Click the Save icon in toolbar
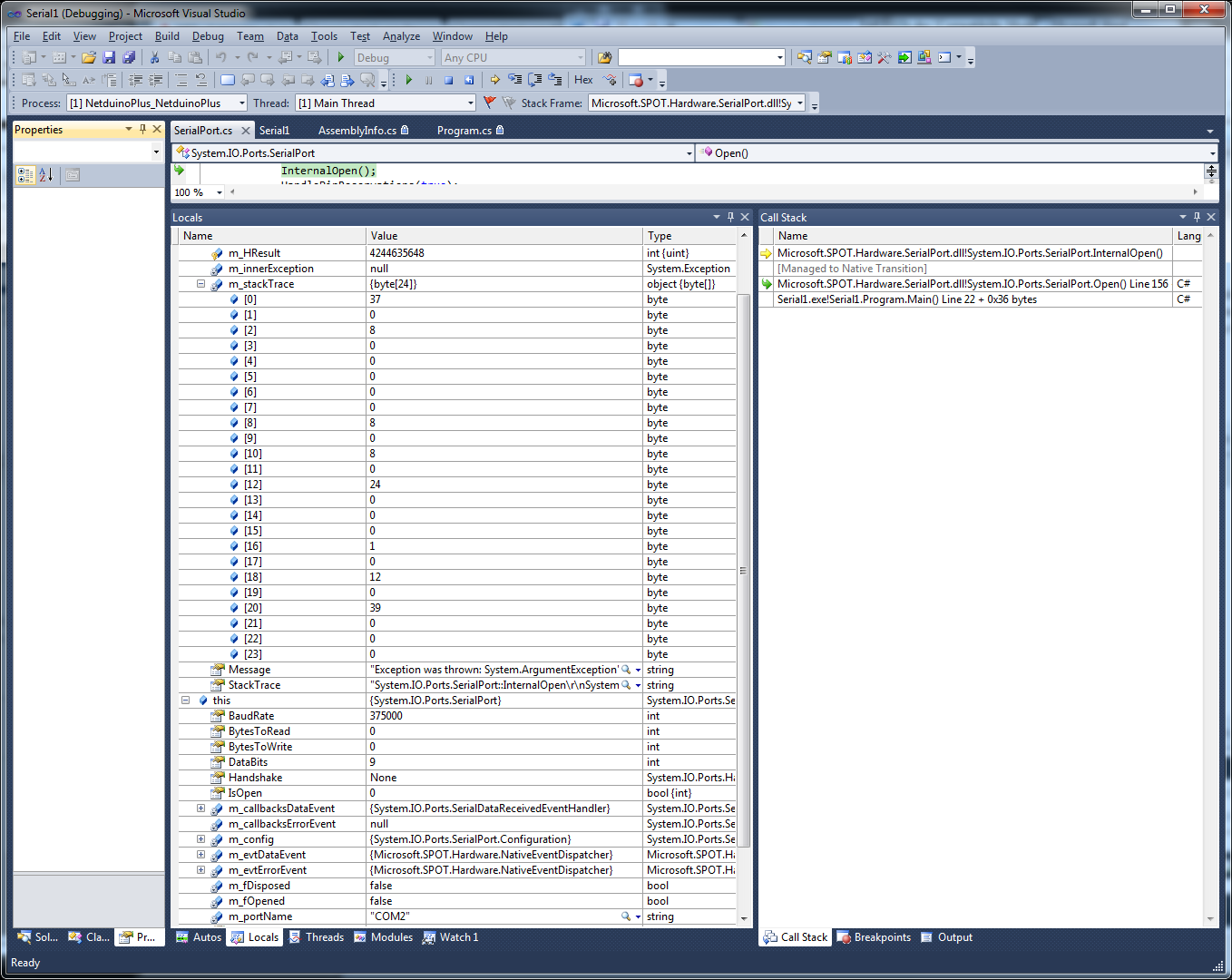Image resolution: width=1232 pixels, height=980 pixels. (109, 57)
